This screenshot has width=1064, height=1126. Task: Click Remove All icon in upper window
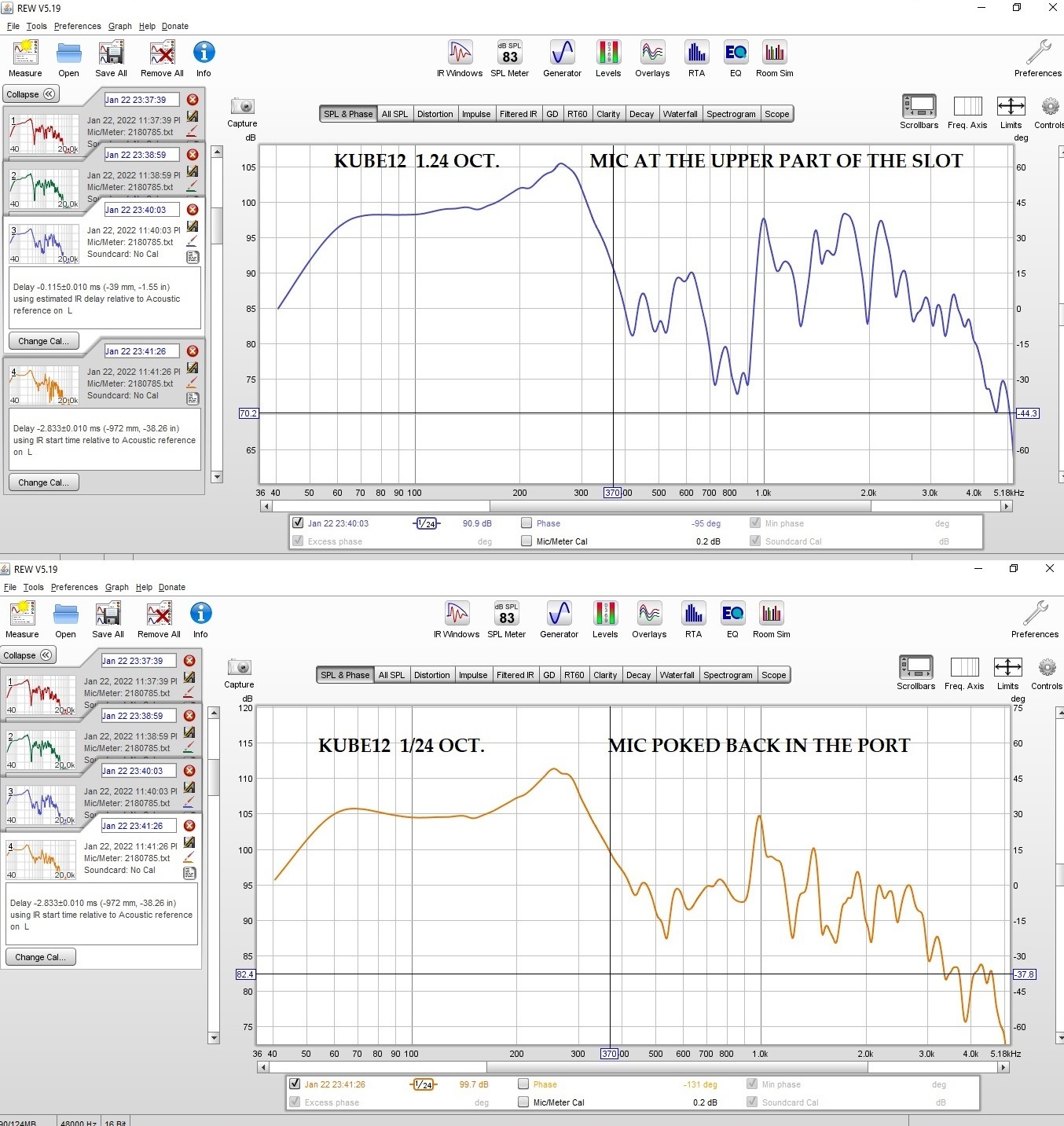pos(162,53)
